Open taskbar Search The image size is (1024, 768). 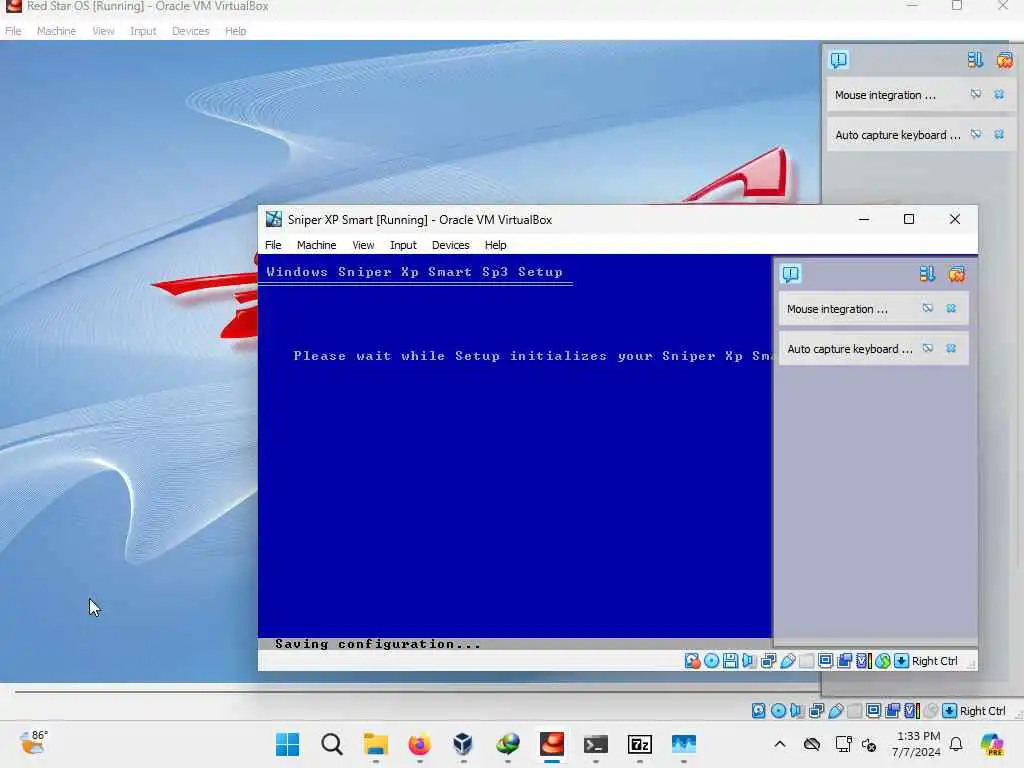coord(332,744)
